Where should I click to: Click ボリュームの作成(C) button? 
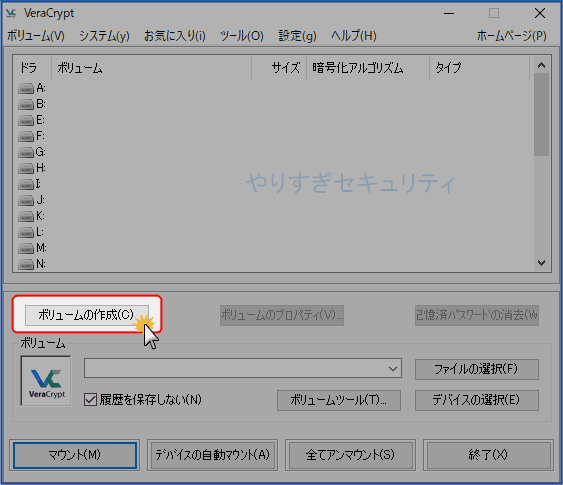tap(87, 315)
